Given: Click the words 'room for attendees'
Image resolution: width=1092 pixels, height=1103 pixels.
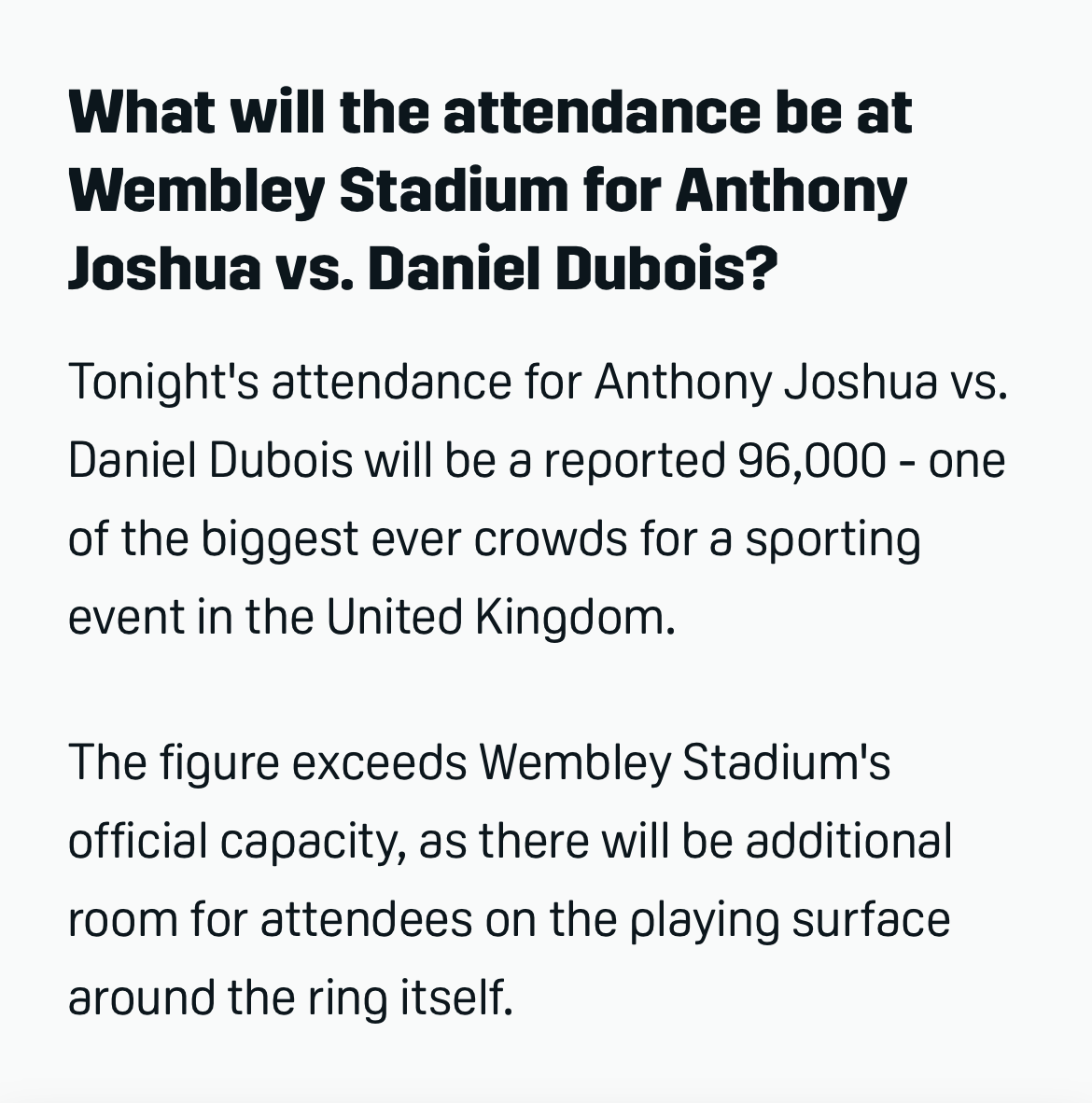Looking at the screenshot, I should pos(270,919).
